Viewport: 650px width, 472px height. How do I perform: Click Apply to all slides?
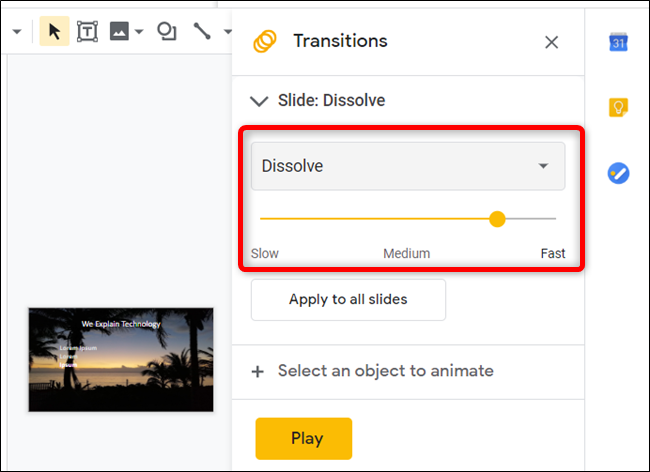coord(348,299)
